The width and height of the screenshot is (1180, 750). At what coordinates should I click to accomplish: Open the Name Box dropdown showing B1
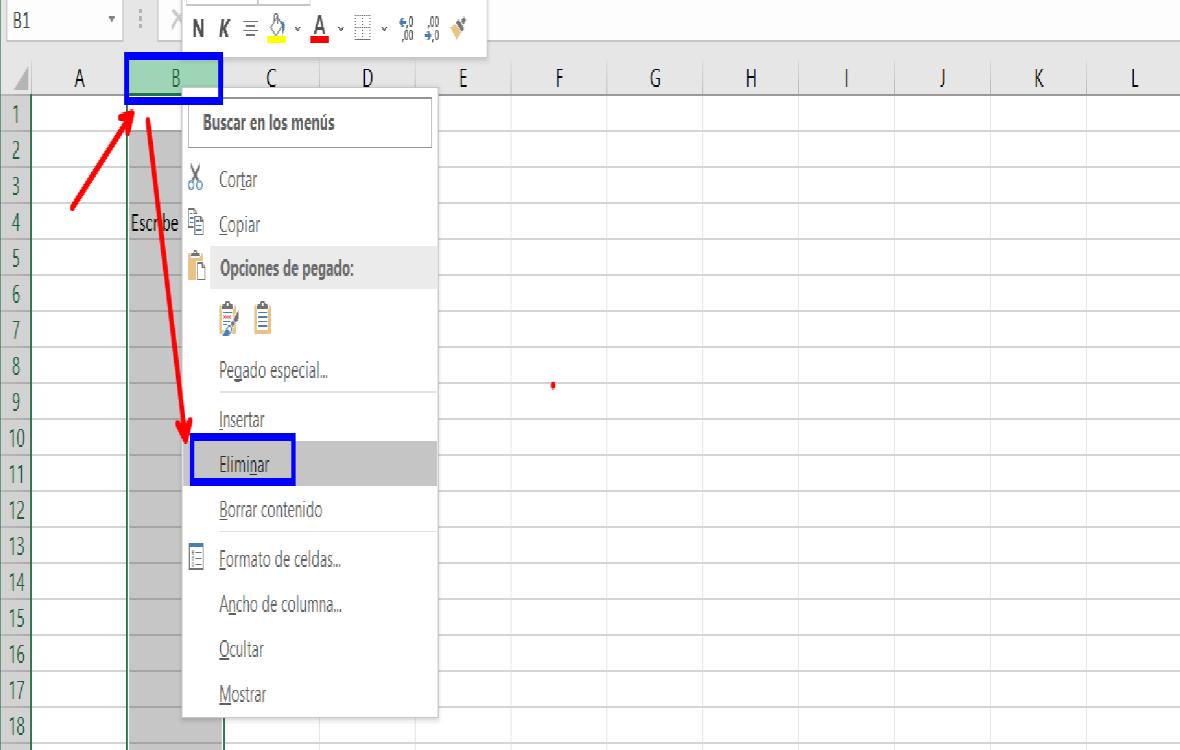click(110, 18)
